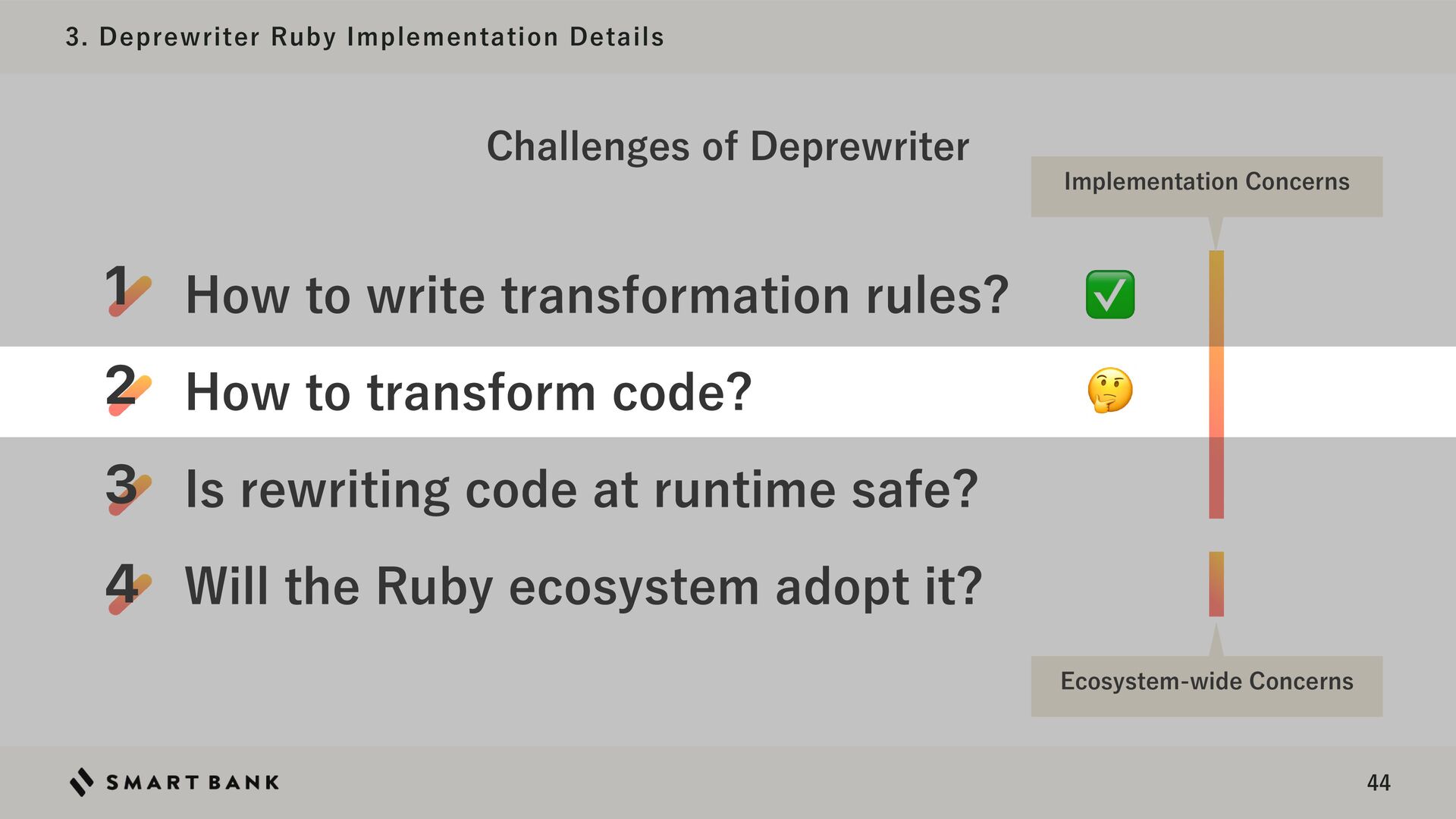Click the slide page number 44
This screenshot has width=1456, height=819.
click(1378, 783)
